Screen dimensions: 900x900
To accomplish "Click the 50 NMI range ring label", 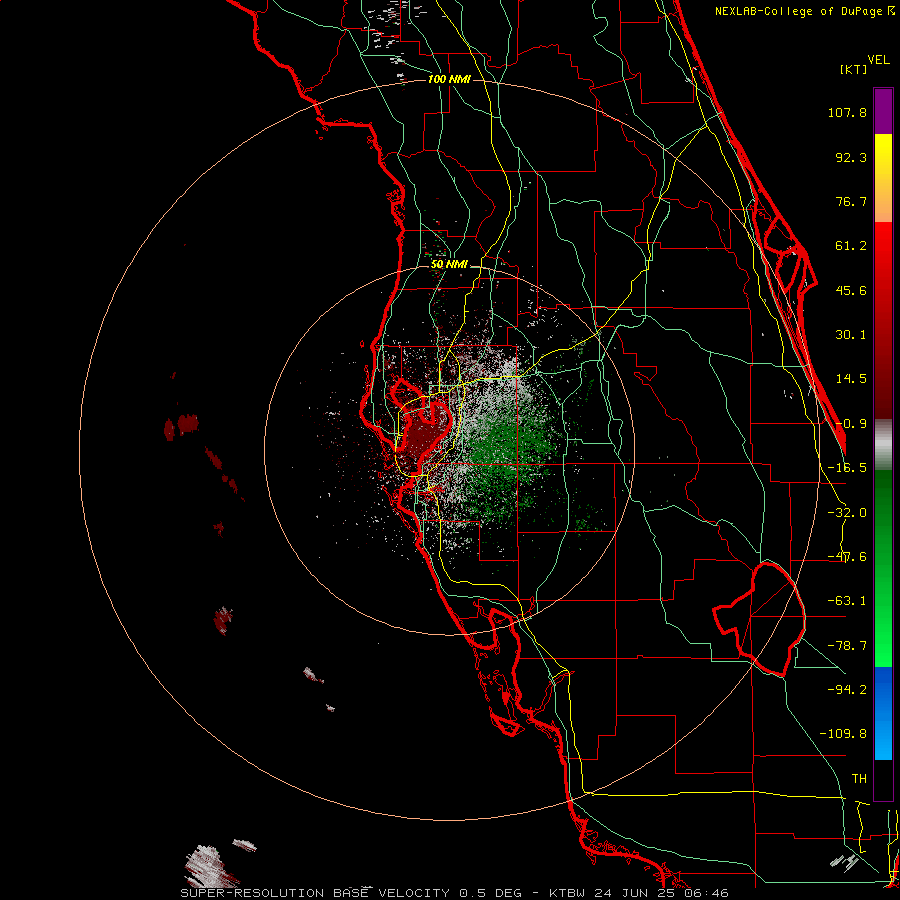I will (449, 265).
